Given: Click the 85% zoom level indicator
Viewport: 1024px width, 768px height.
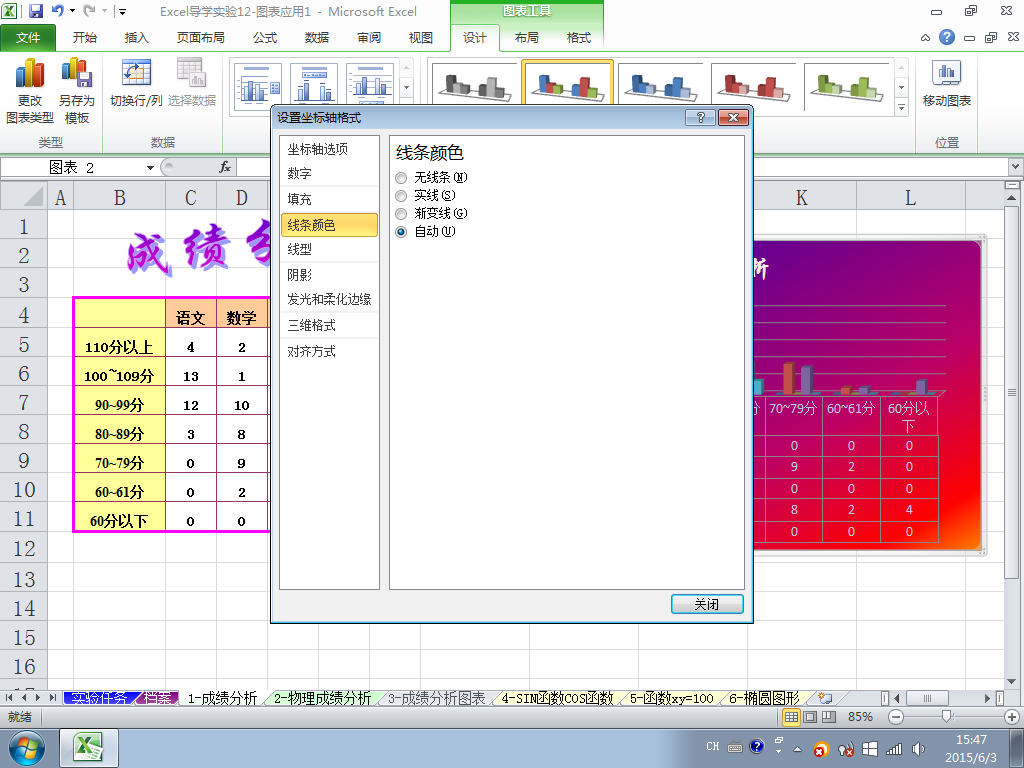Looking at the screenshot, I should click(x=860, y=717).
